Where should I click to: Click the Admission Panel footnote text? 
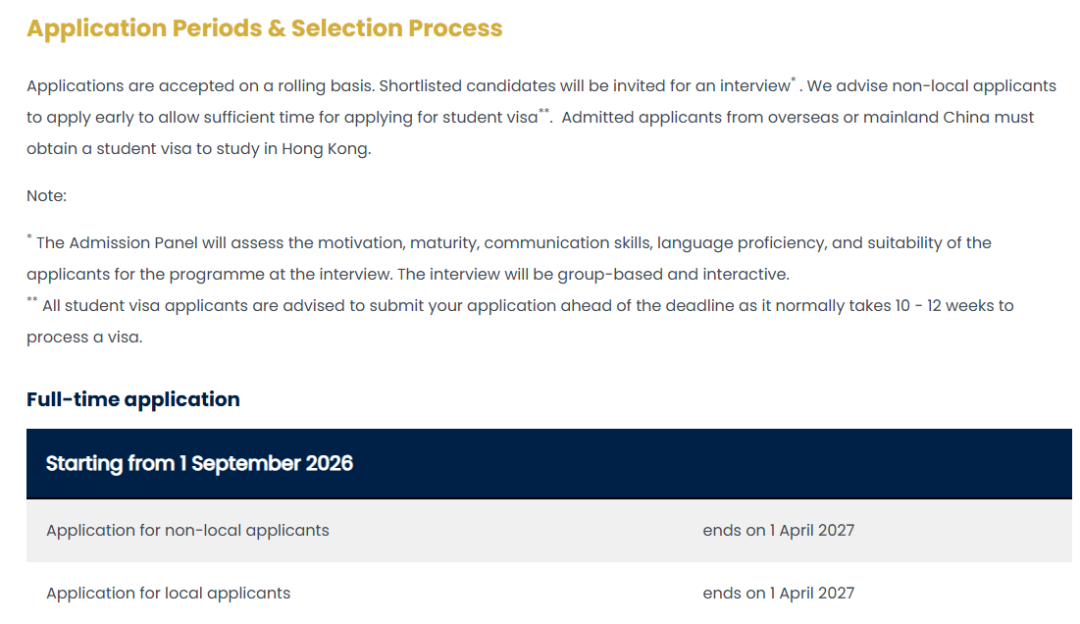coord(508,258)
